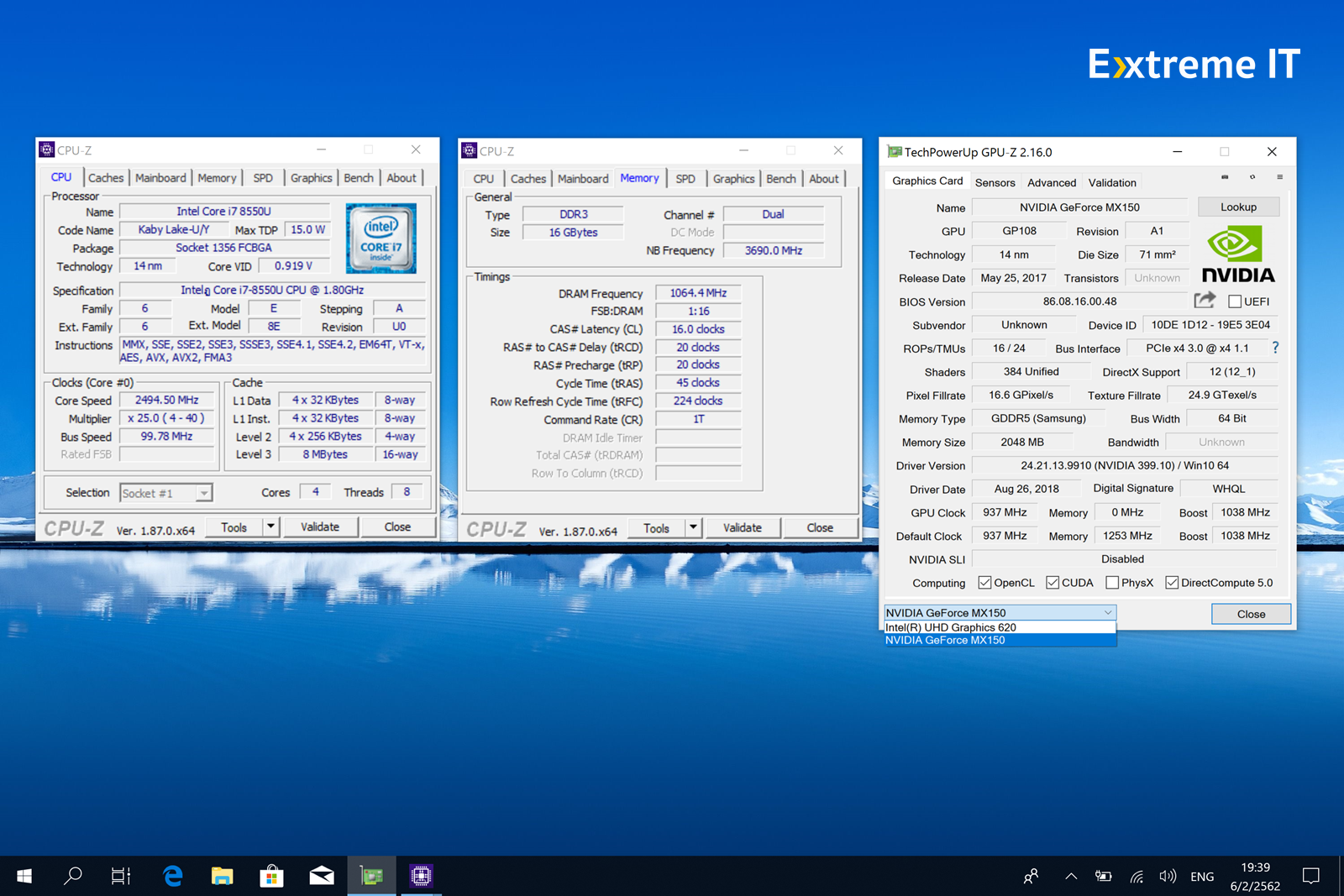Click the ENG language indicator
The width and height of the screenshot is (1344, 896).
click(1202, 876)
